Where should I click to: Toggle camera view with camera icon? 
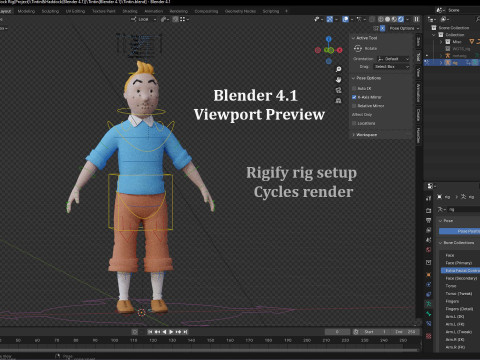(338, 90)
